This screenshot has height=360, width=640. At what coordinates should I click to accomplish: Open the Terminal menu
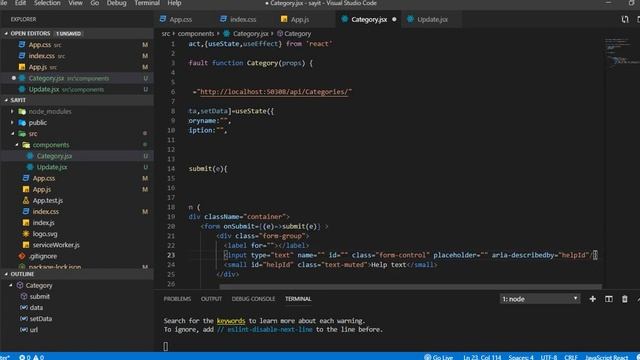tap(147, 3)
